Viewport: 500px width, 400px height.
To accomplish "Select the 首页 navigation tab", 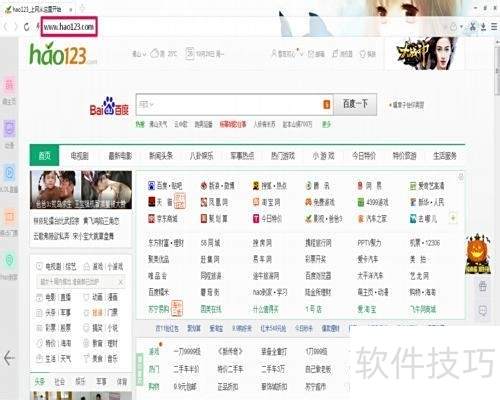I will pos(44,155).
